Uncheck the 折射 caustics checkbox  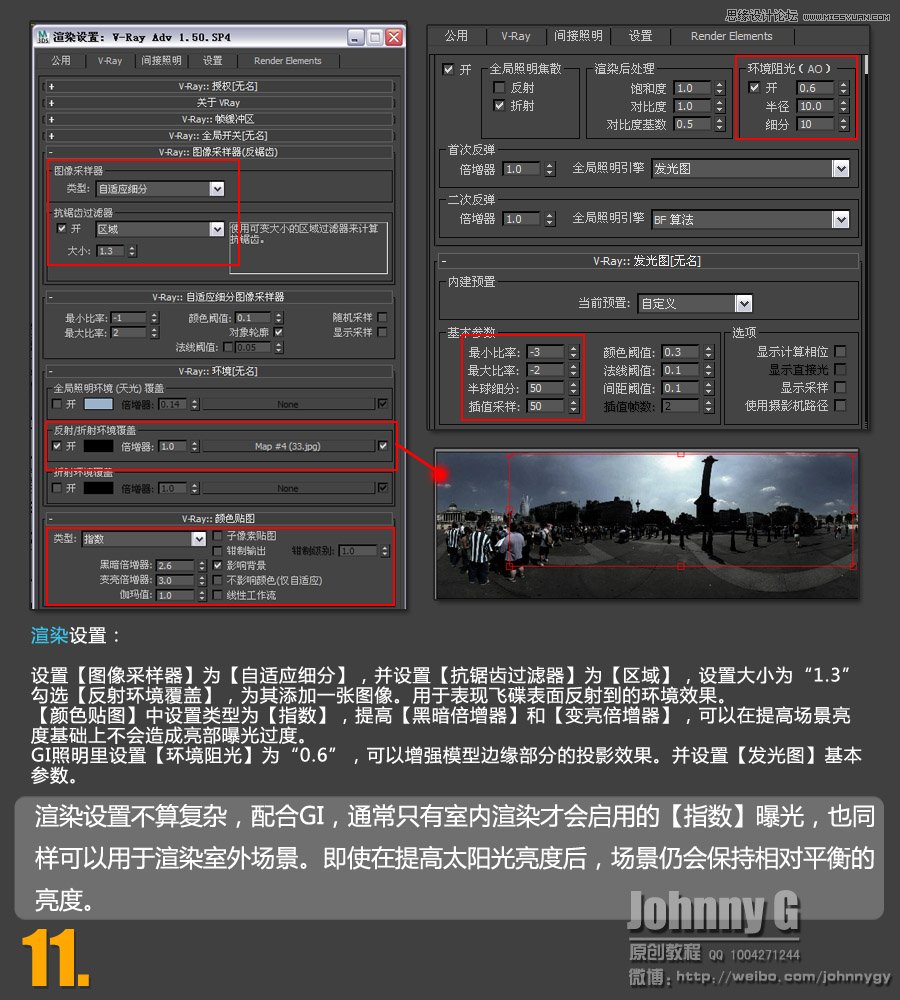pos(499,105)
